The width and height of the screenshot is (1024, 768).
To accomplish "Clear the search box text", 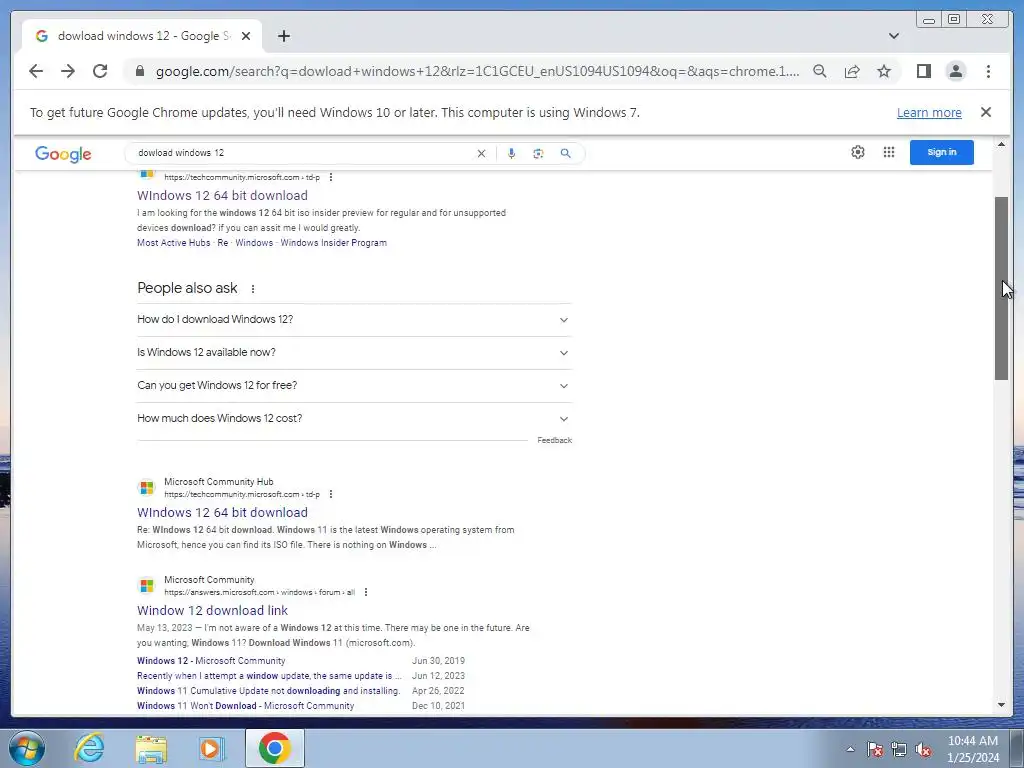I will 481,153.
